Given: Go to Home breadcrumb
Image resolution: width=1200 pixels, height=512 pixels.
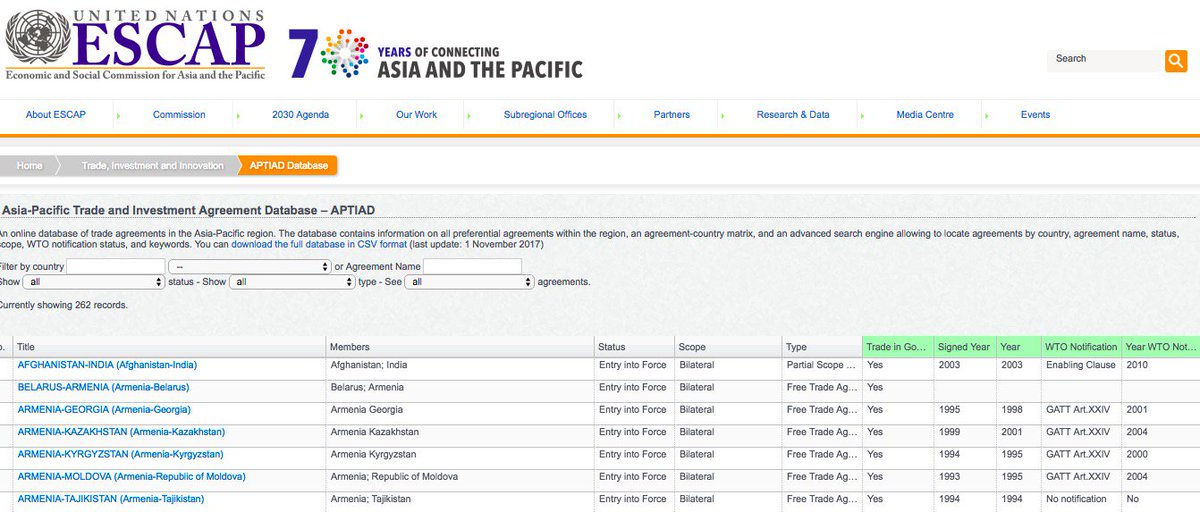Looking at the screenshot, I should pyautogui.click(x=29, y=166).
